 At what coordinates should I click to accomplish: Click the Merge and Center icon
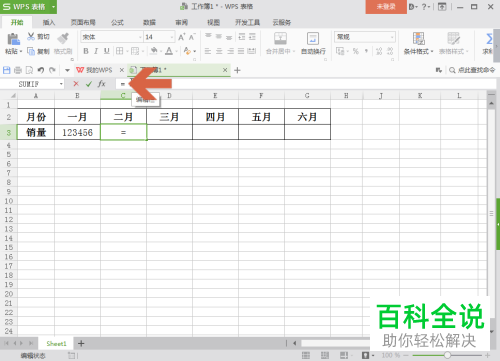pos(280,38)
